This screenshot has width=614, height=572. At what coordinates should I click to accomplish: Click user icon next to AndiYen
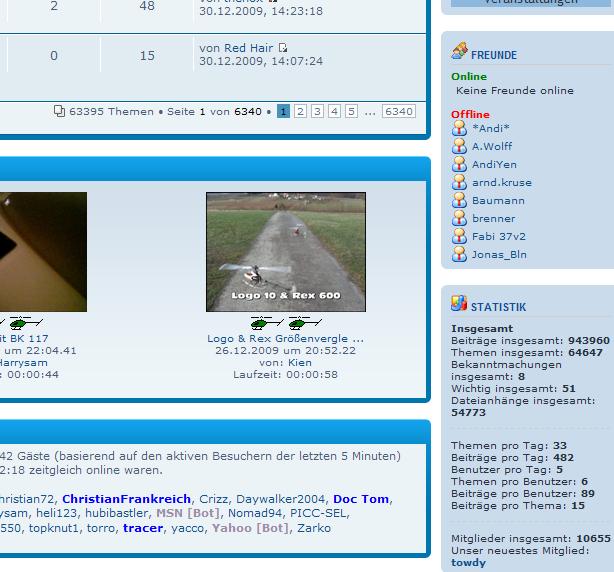pos(459,164)
